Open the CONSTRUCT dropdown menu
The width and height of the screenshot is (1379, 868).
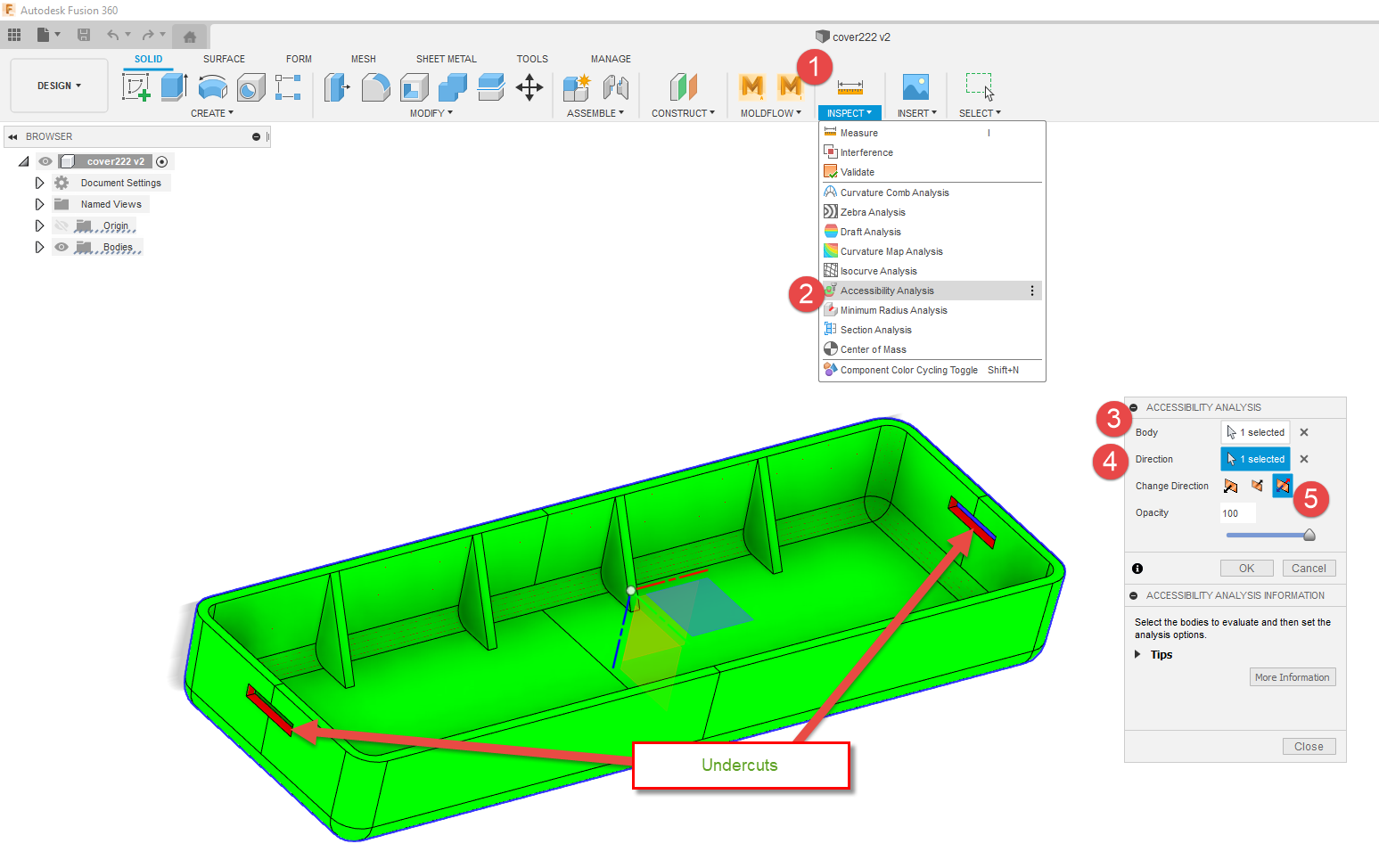pos(683,113)
